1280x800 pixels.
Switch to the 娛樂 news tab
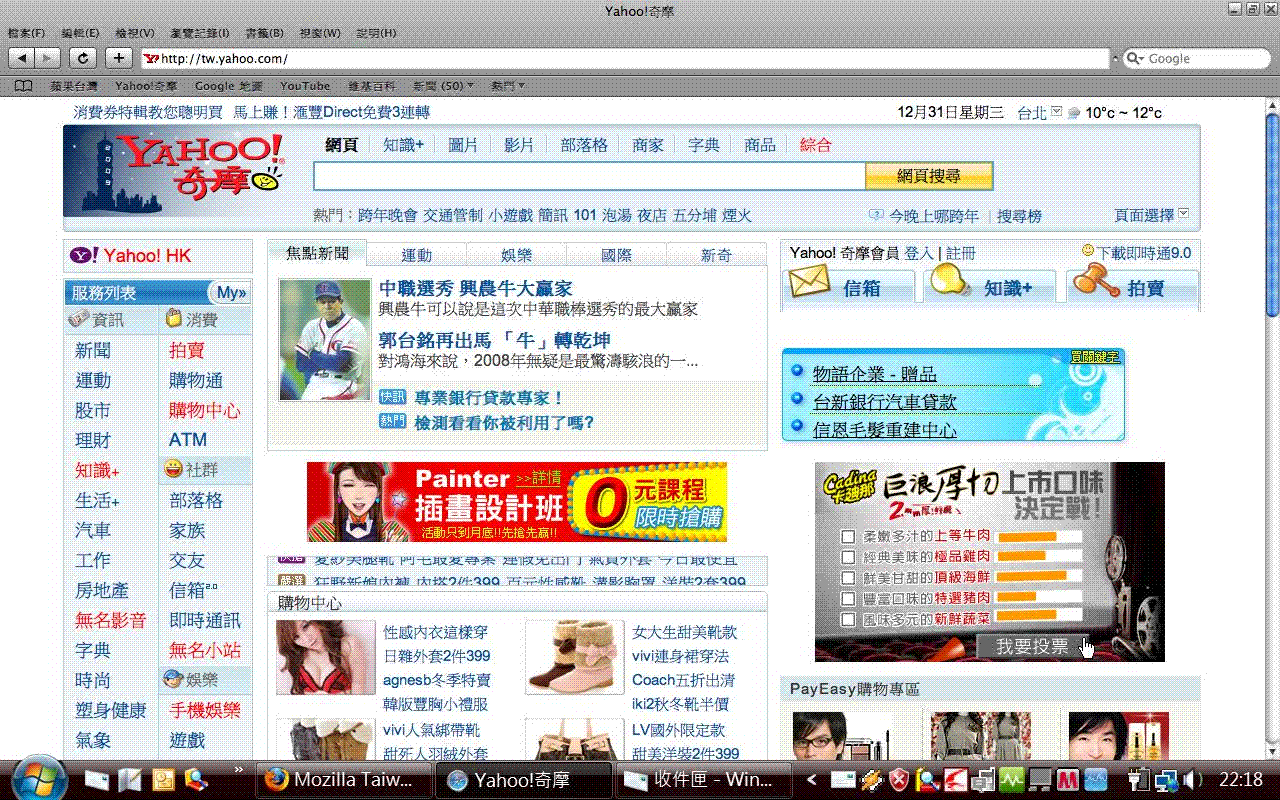[x=517, y=255]
